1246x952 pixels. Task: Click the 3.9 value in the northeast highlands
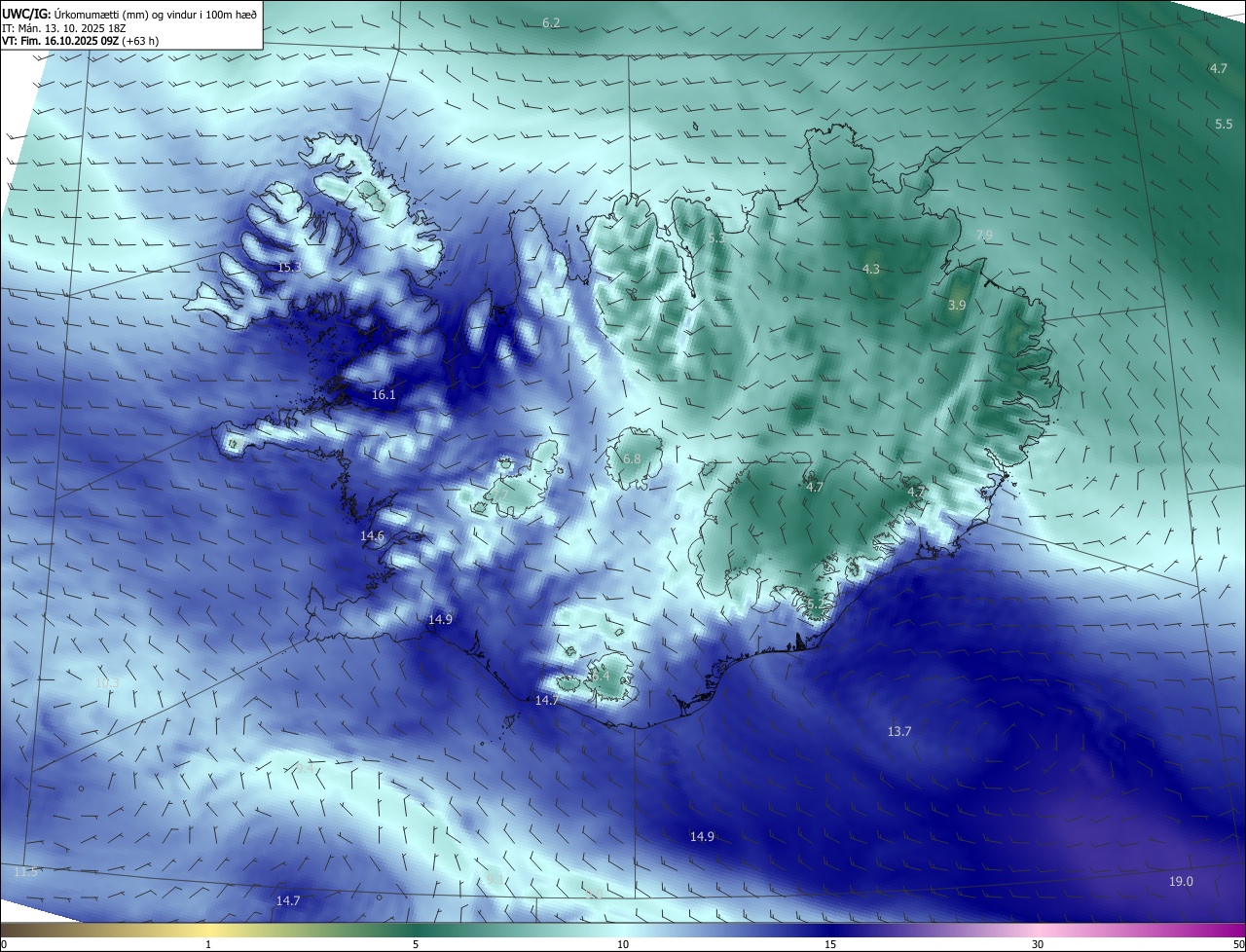957,306
